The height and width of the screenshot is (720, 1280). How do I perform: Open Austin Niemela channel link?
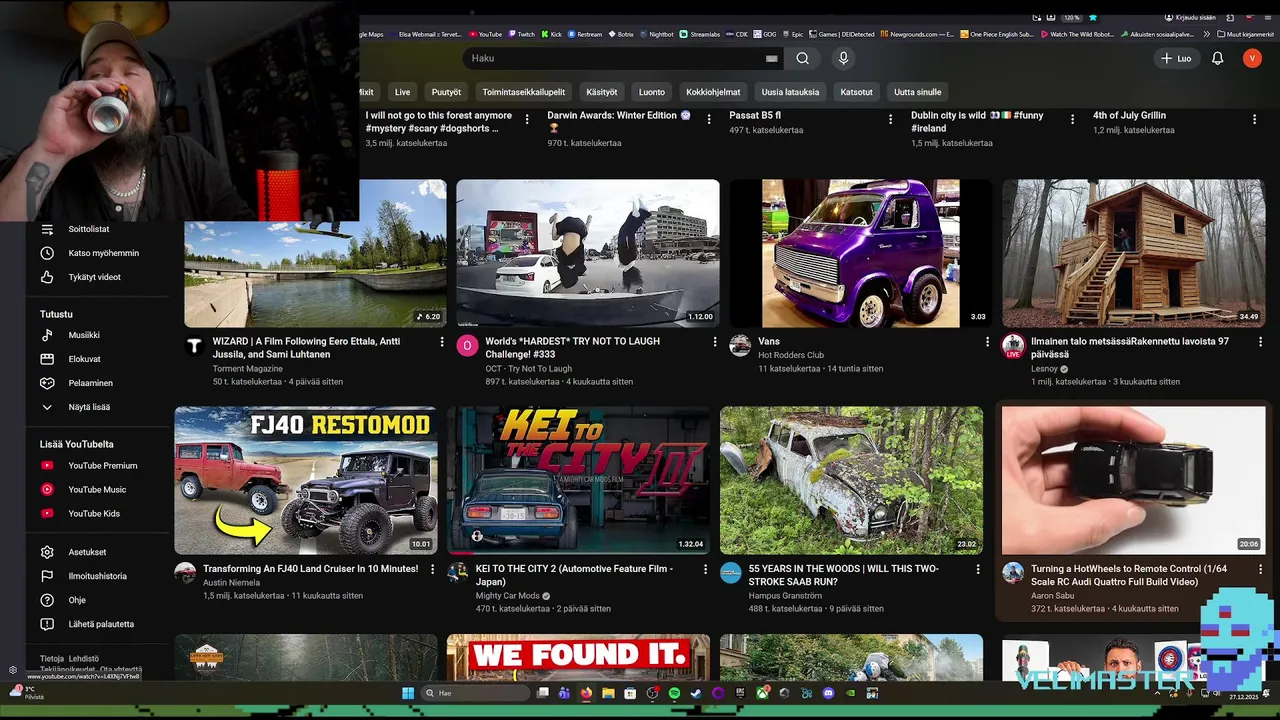(x=231, y=582)
